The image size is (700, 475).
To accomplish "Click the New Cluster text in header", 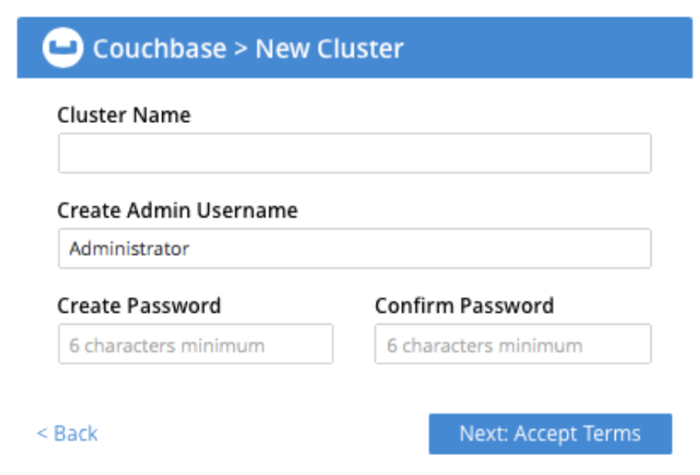I will click(329, 48).
